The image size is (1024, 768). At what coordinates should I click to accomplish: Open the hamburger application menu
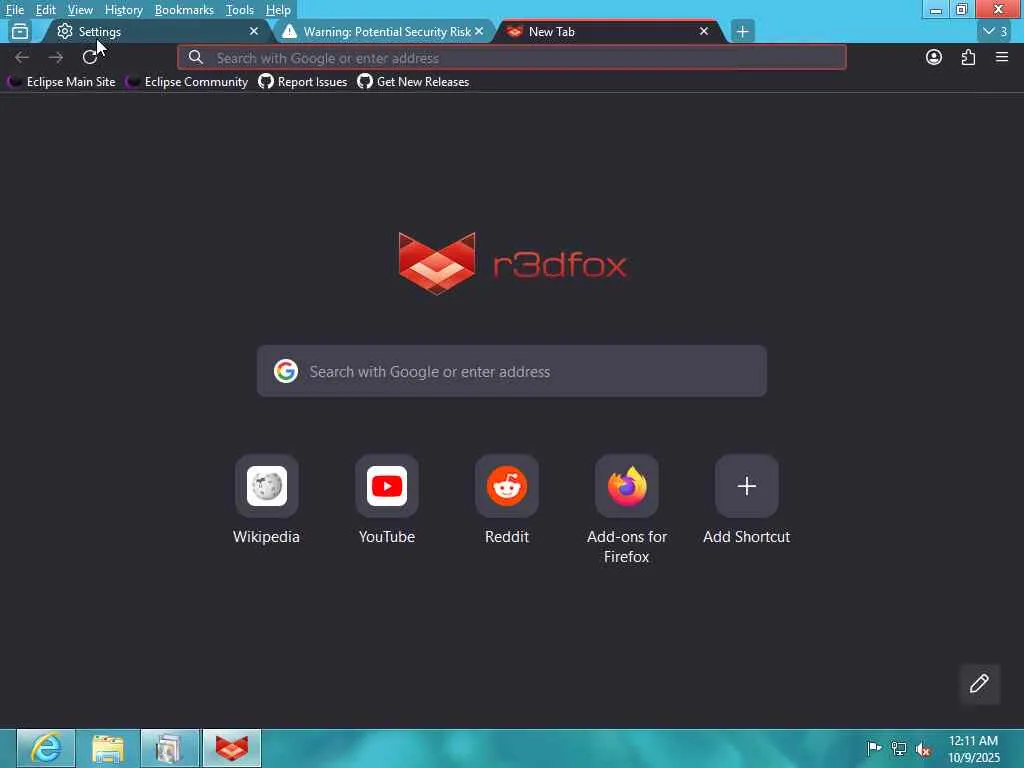tap(1002, 57)
